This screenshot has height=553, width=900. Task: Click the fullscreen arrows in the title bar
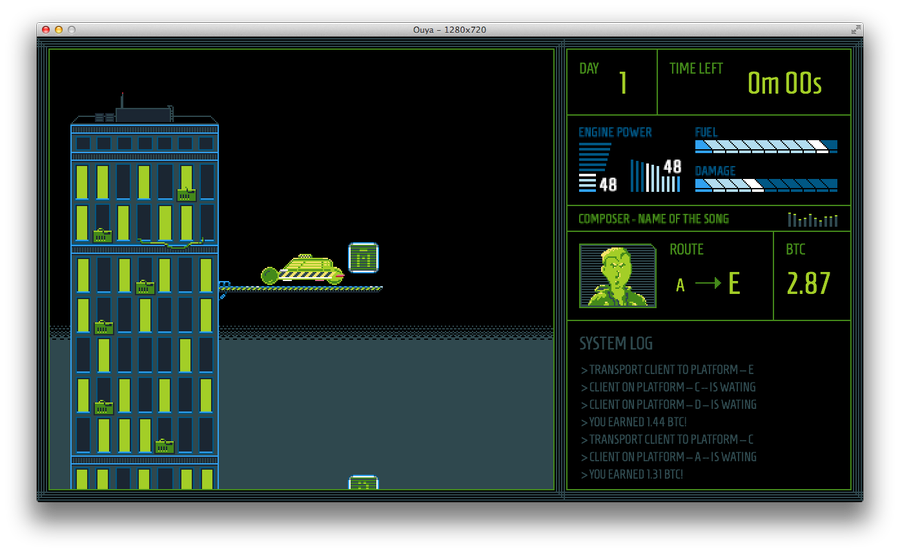[856, 29]
